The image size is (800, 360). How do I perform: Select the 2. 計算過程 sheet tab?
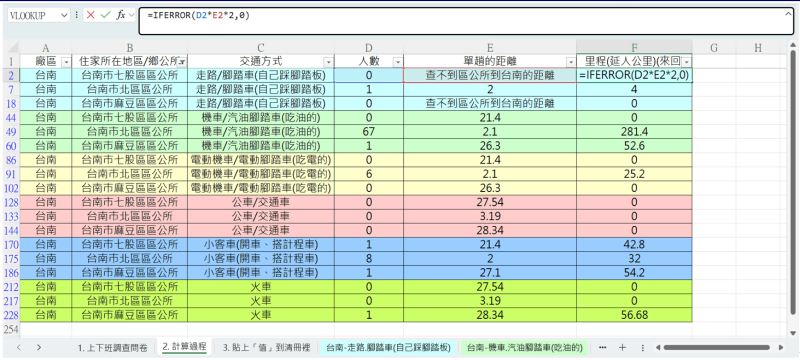pyautogui.click(x=184, y=347)
